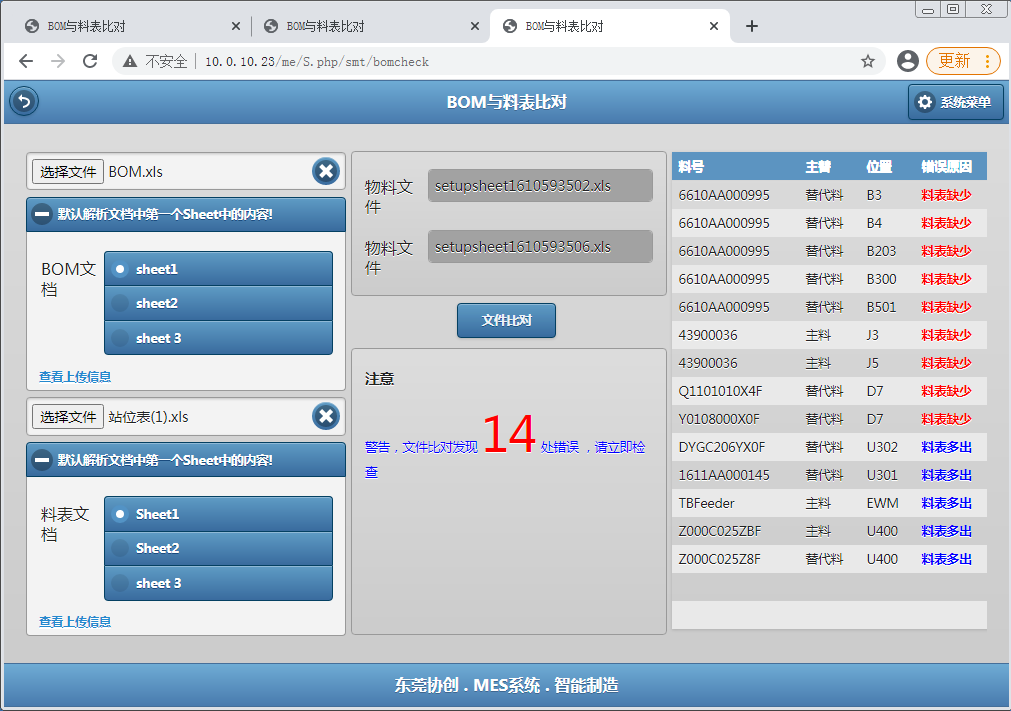This screenshot has width=1011, height=711.
Task: Click the browser reload icon
Action: click(90, 61)
